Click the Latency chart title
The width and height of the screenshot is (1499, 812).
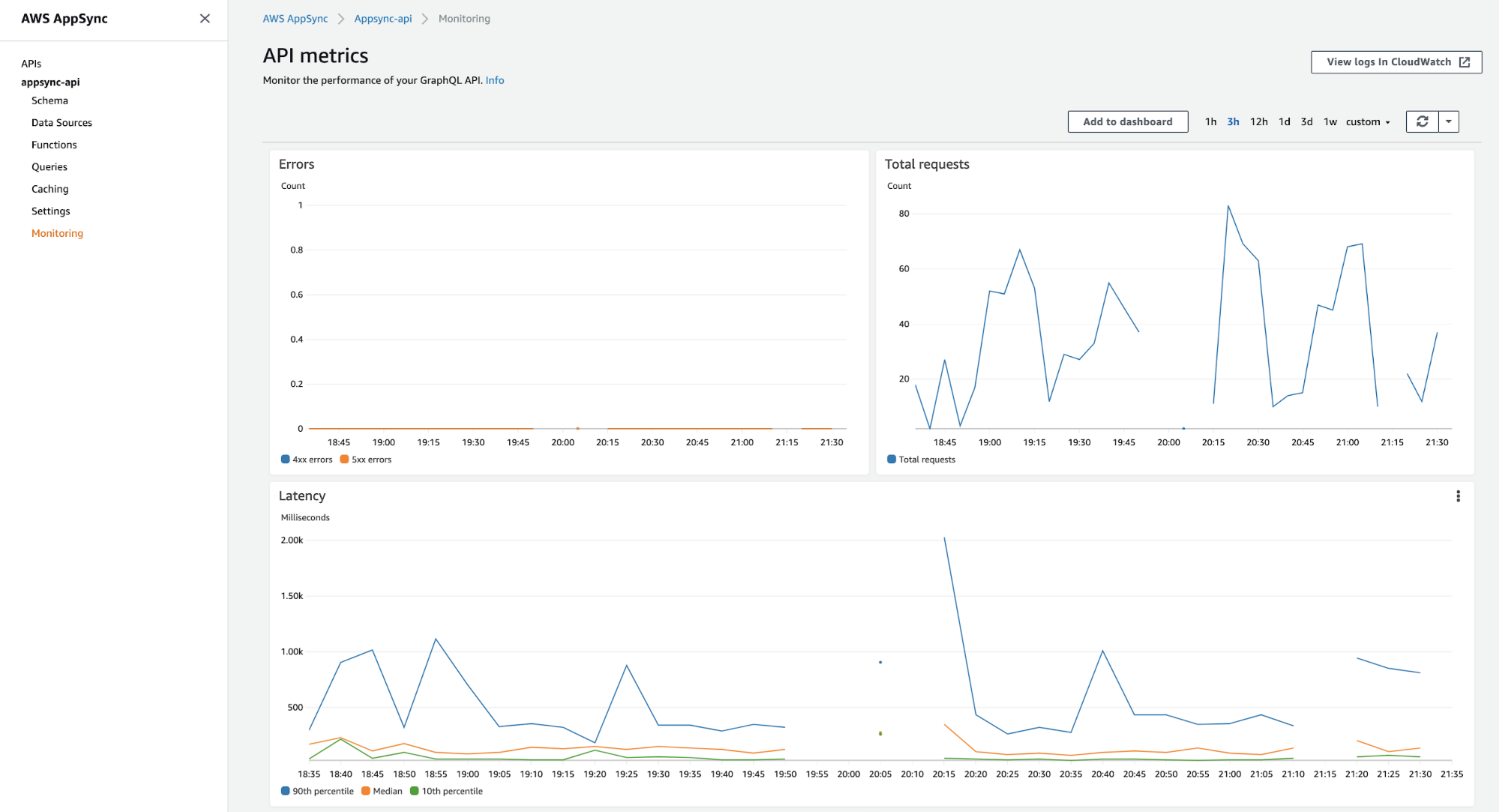click(x=302, y=496)
